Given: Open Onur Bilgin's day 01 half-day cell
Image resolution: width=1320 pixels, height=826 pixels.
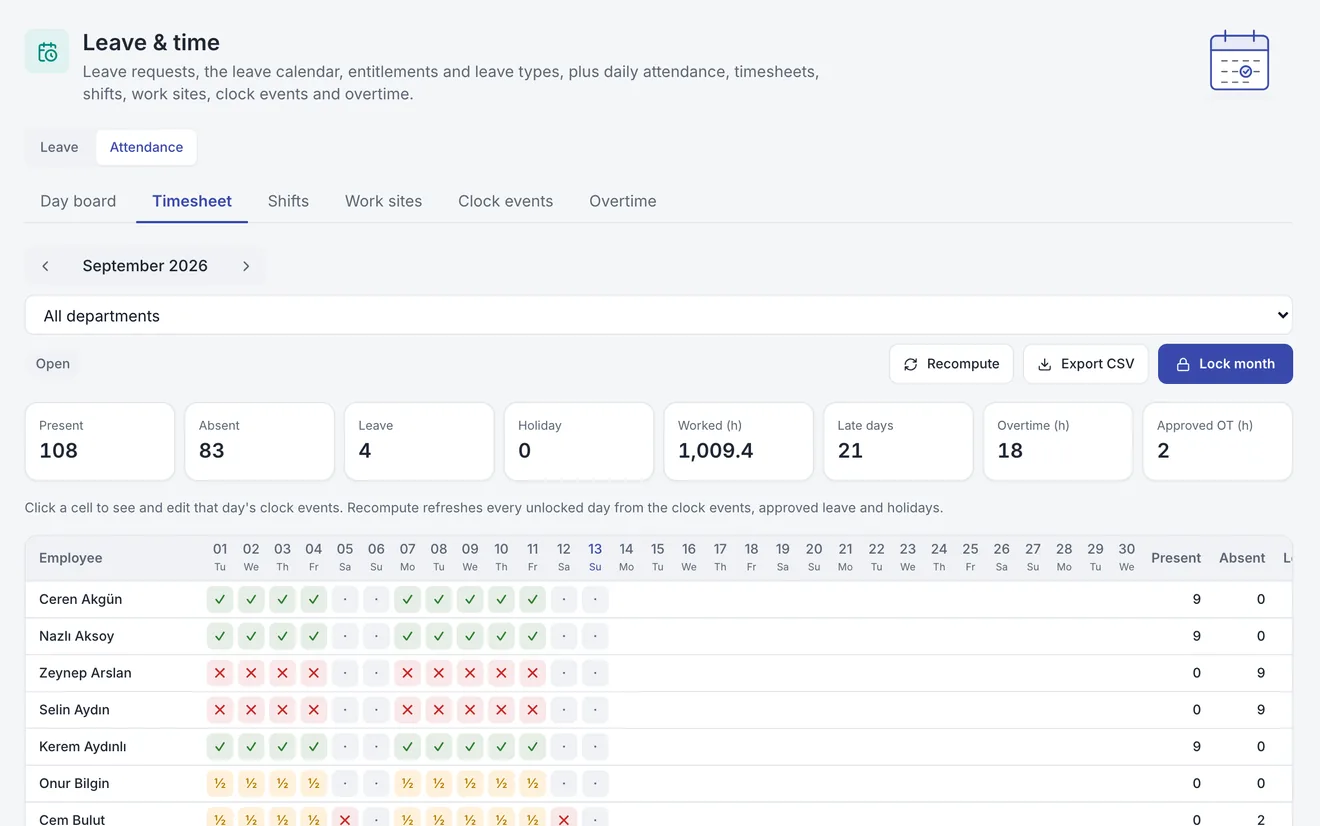Looking at the screenshot, I should 220,784.
